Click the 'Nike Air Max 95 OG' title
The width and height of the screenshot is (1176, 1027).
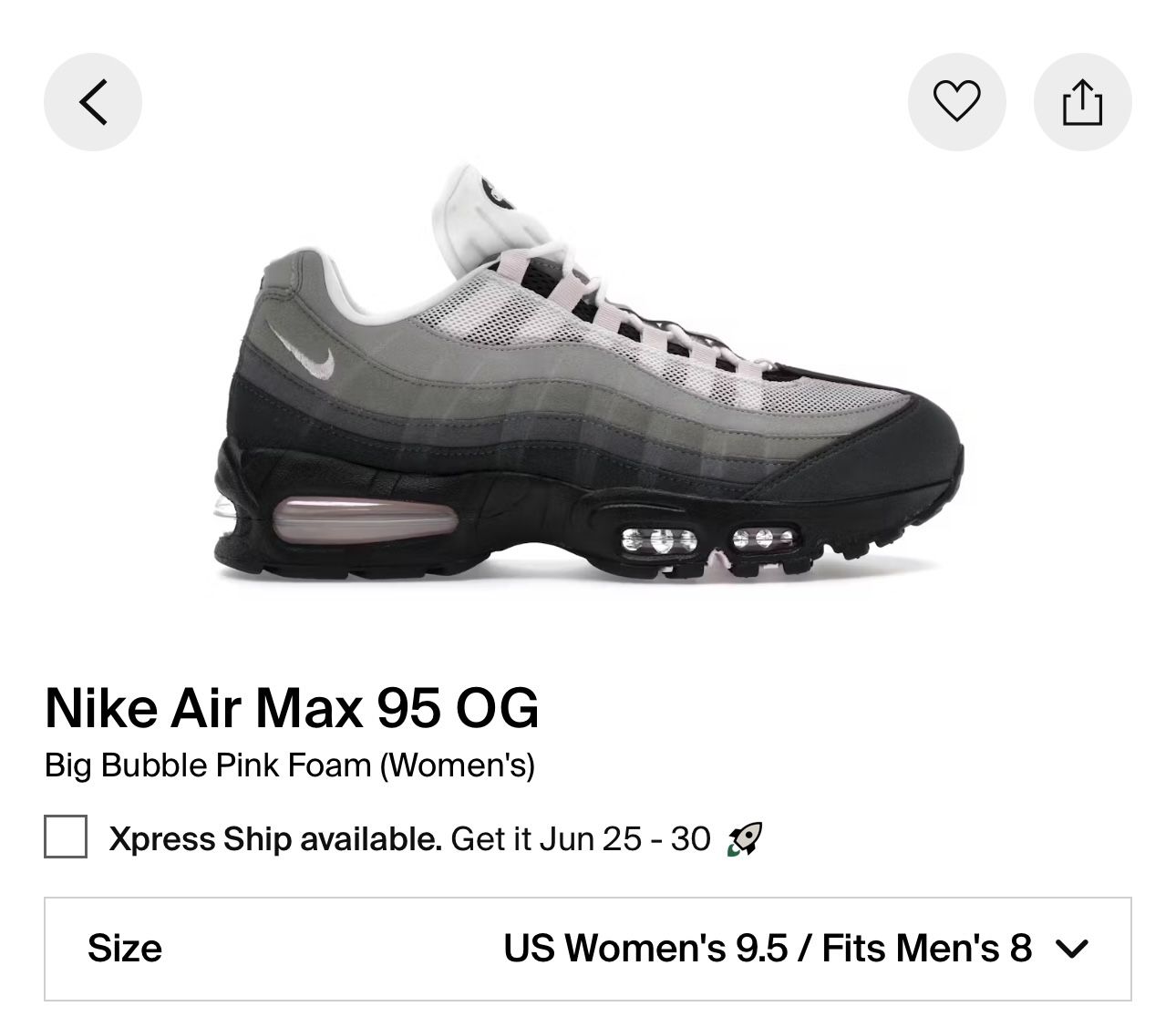coord(292,708)
